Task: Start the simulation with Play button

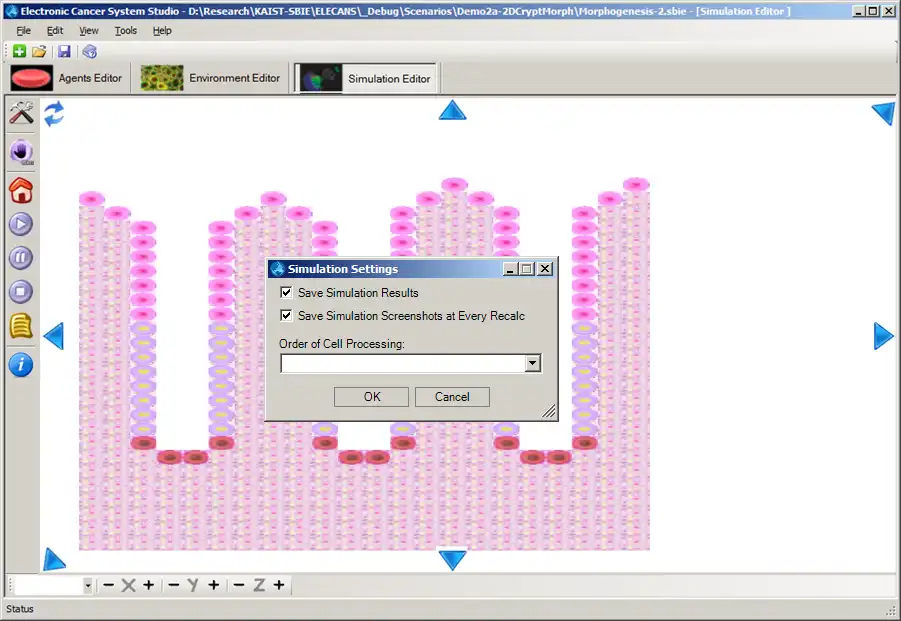Action: 21,224
